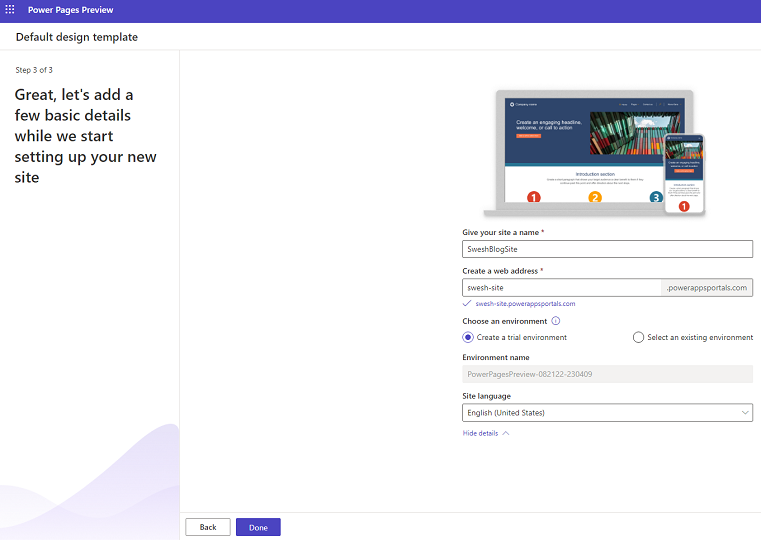
Task: Open the app launcher waffle icon
Action: pos(10,10)
